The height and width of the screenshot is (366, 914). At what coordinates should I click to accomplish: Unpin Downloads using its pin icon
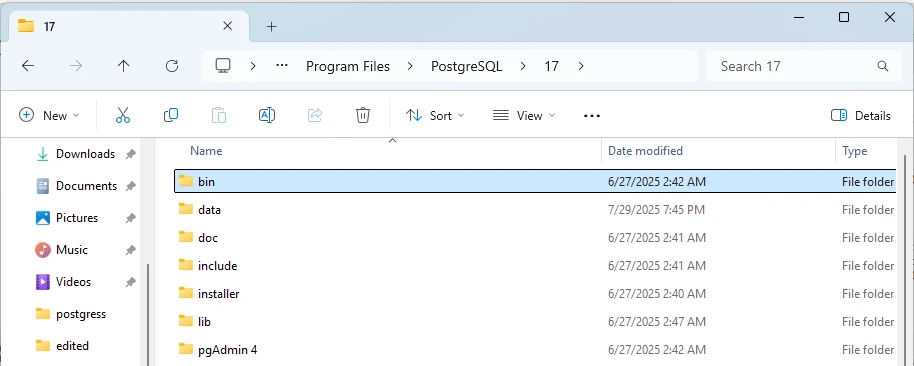(x=131, y=154)
